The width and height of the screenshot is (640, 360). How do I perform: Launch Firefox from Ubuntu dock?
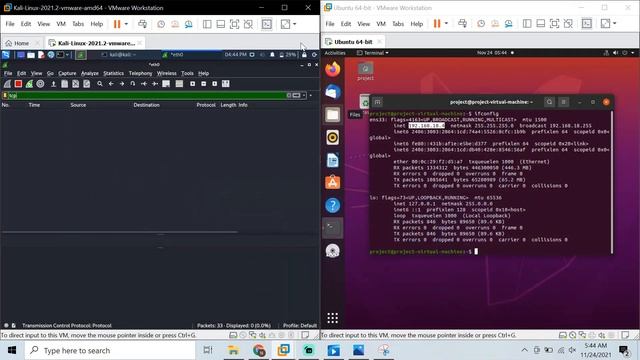pos(333,69)
